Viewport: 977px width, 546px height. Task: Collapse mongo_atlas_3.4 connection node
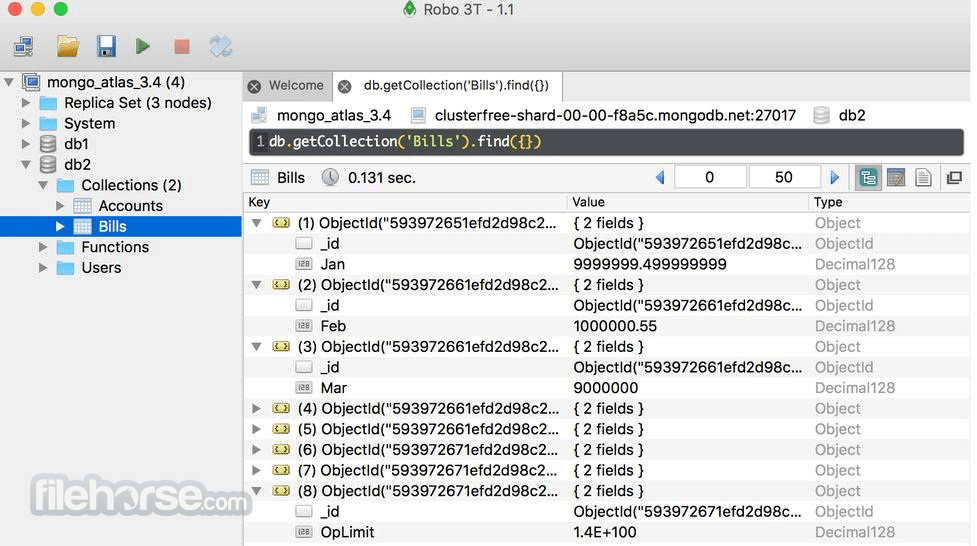(9, 82)
